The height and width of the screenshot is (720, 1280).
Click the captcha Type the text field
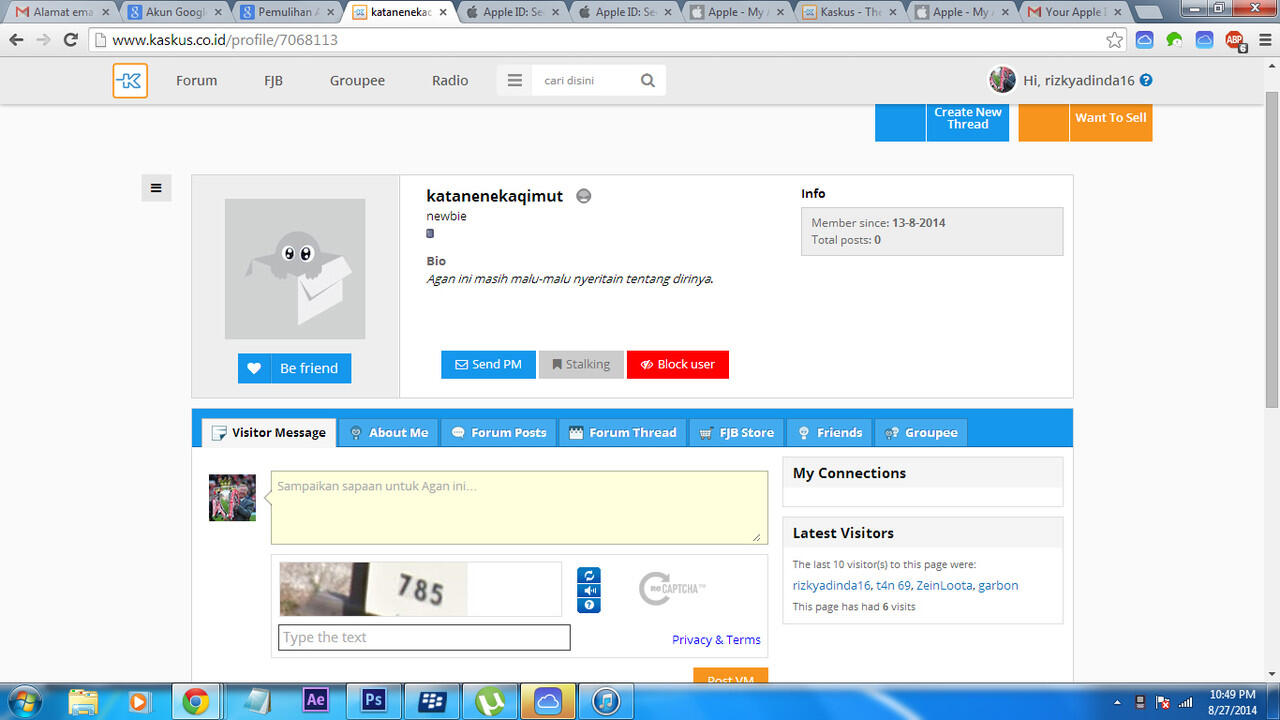point(424,638)
